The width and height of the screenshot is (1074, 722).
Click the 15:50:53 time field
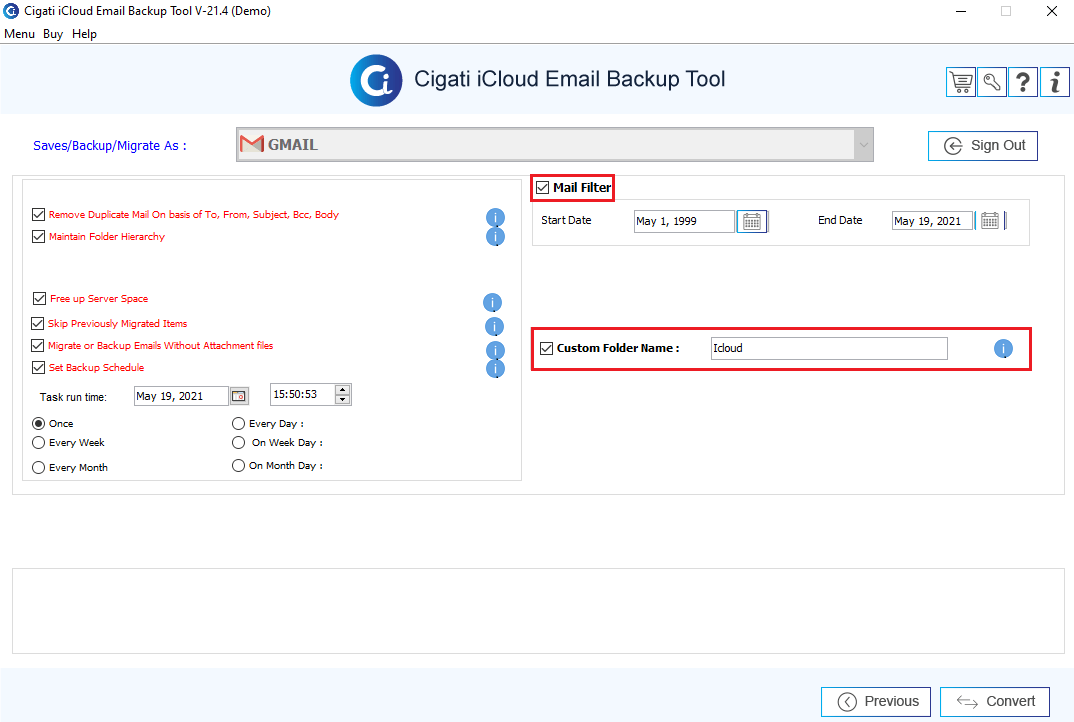302,395
